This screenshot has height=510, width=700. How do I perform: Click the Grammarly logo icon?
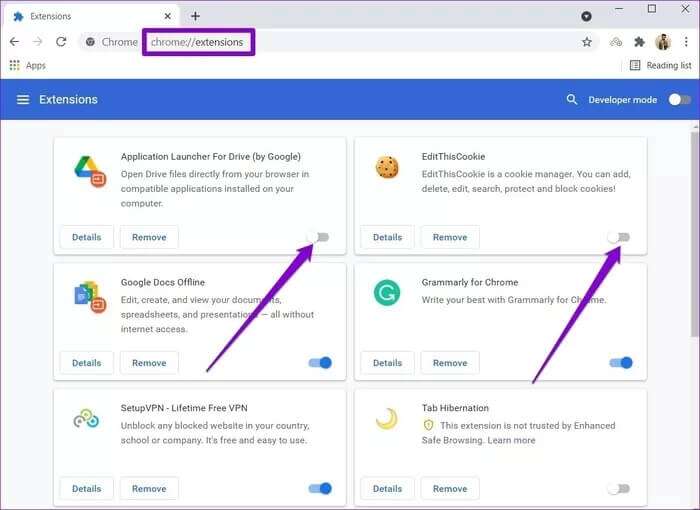point(387,293)
